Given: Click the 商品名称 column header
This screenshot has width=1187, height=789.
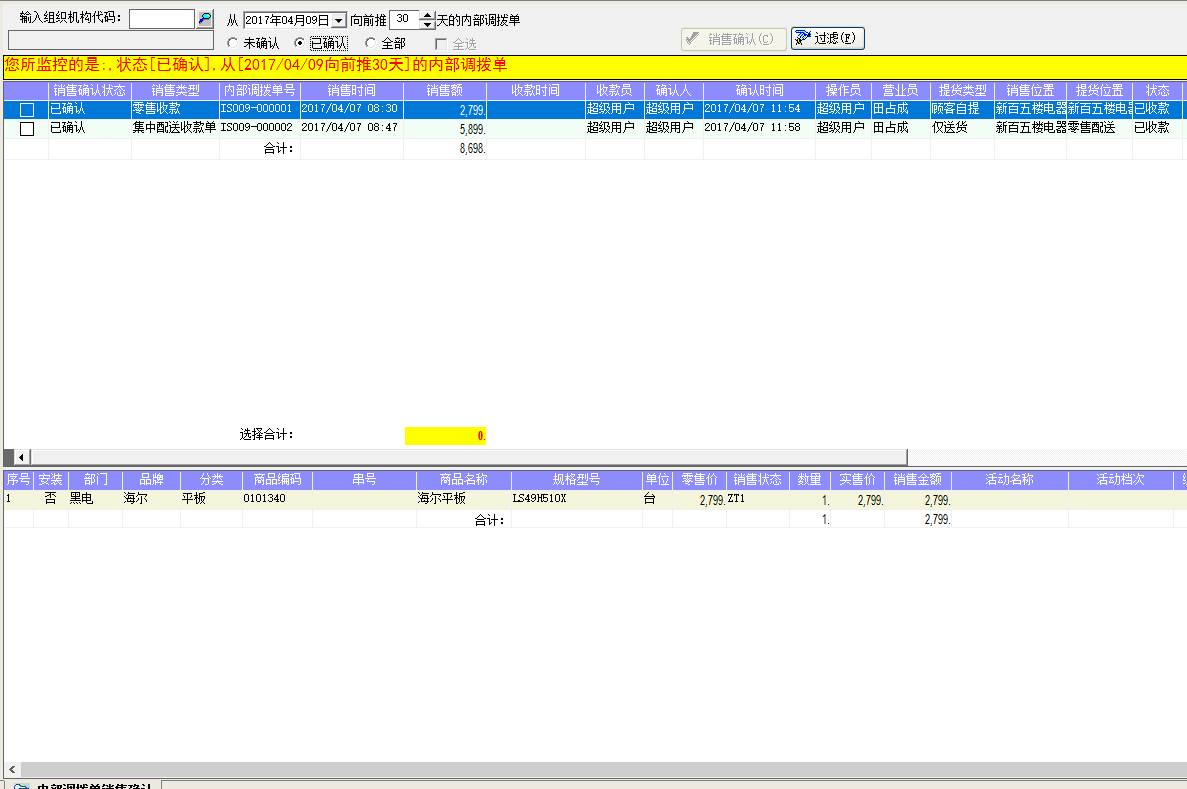Looking at the screenshot, I should 463,479.
